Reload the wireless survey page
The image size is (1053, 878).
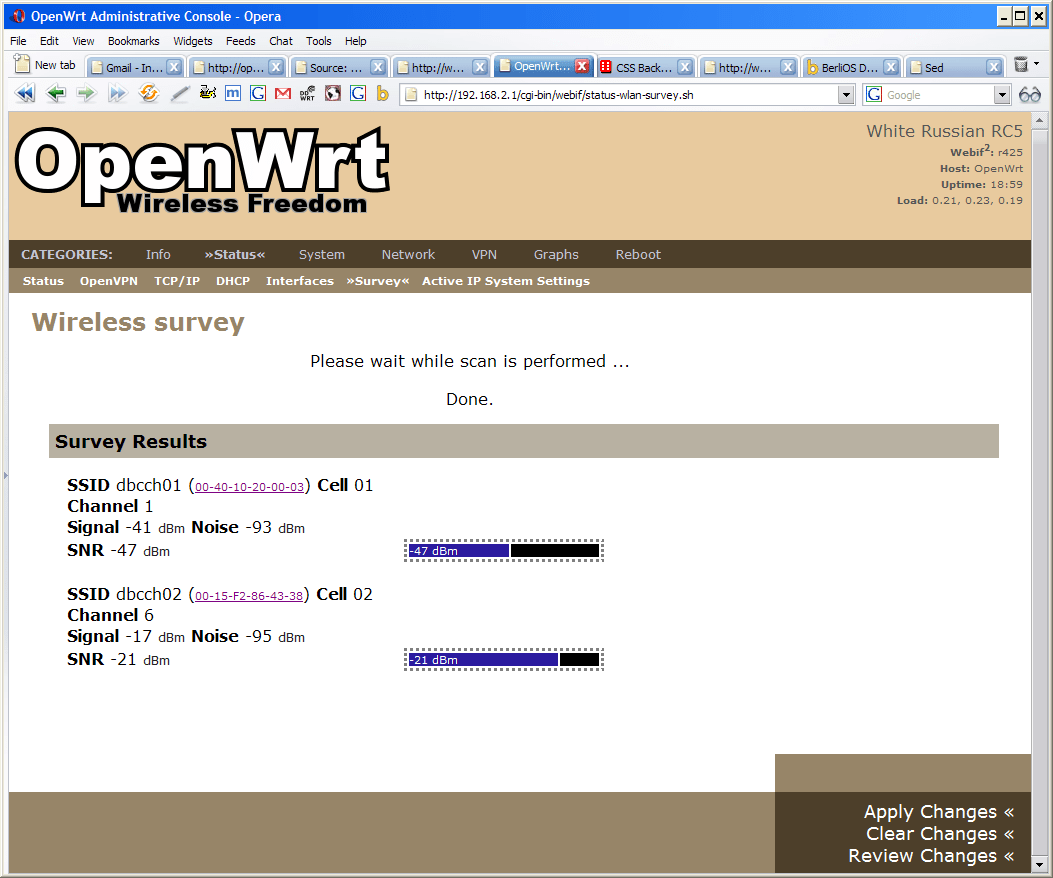(x=148, y=93)
